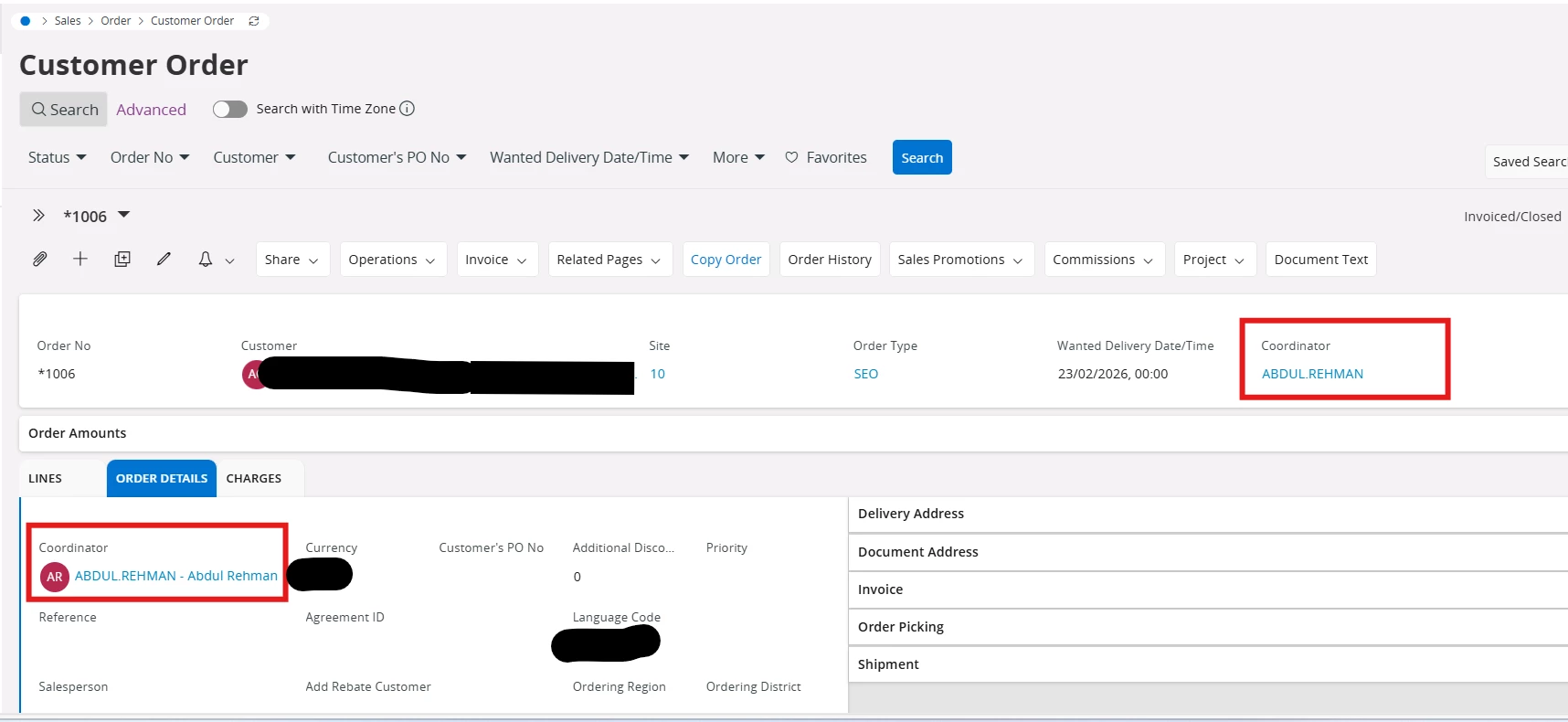Click the paperclip attachments icon
1568x722 pixels.
click(x=39, y=260)
